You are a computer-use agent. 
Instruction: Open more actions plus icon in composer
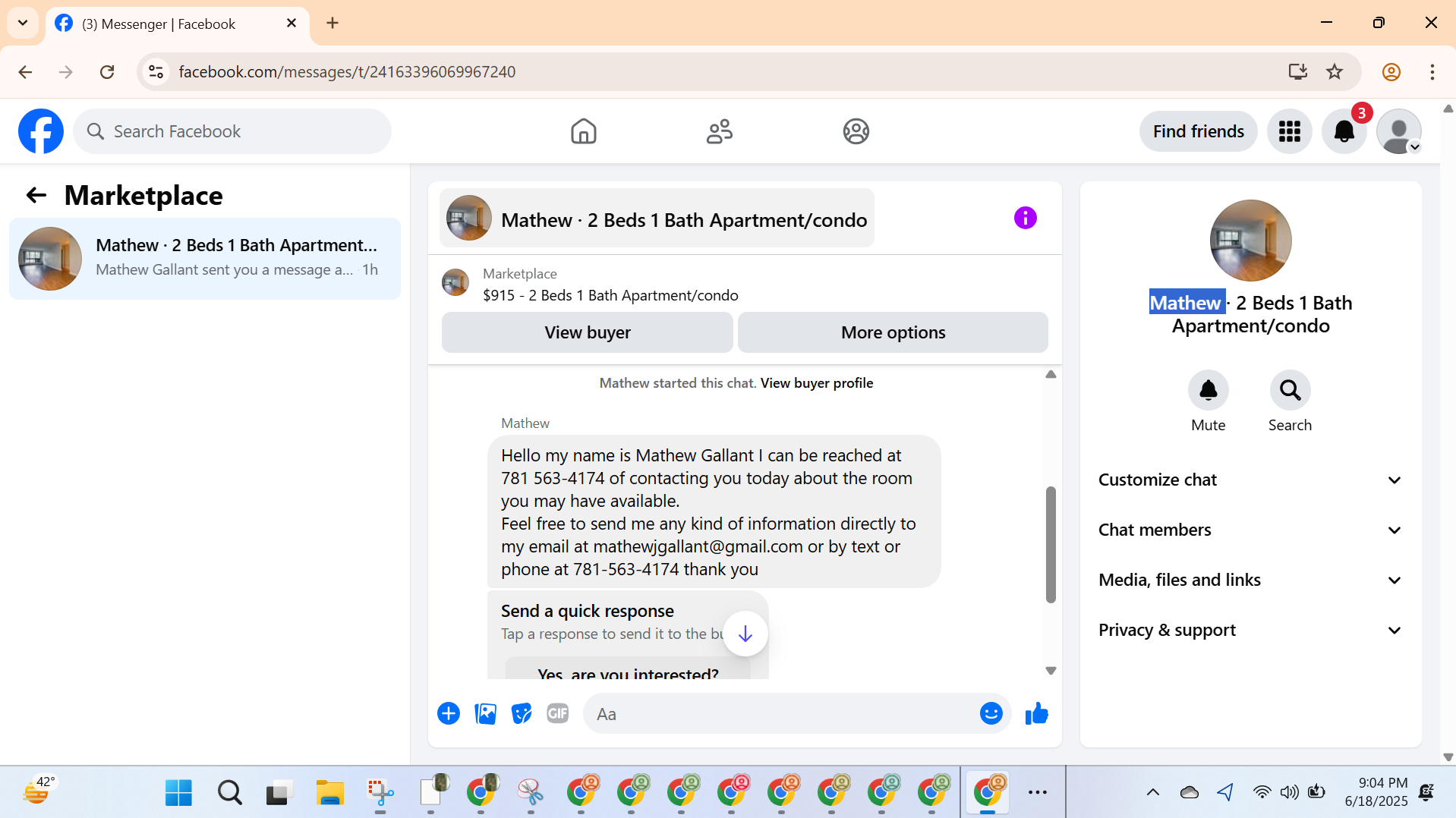tap(449, 713)
